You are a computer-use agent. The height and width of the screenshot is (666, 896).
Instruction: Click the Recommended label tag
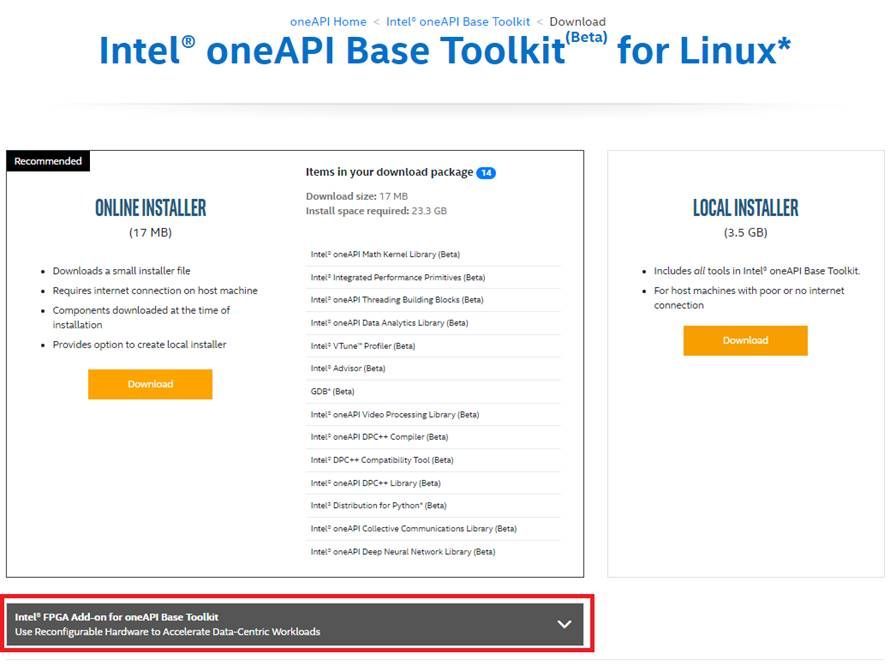tap(48, 161)
